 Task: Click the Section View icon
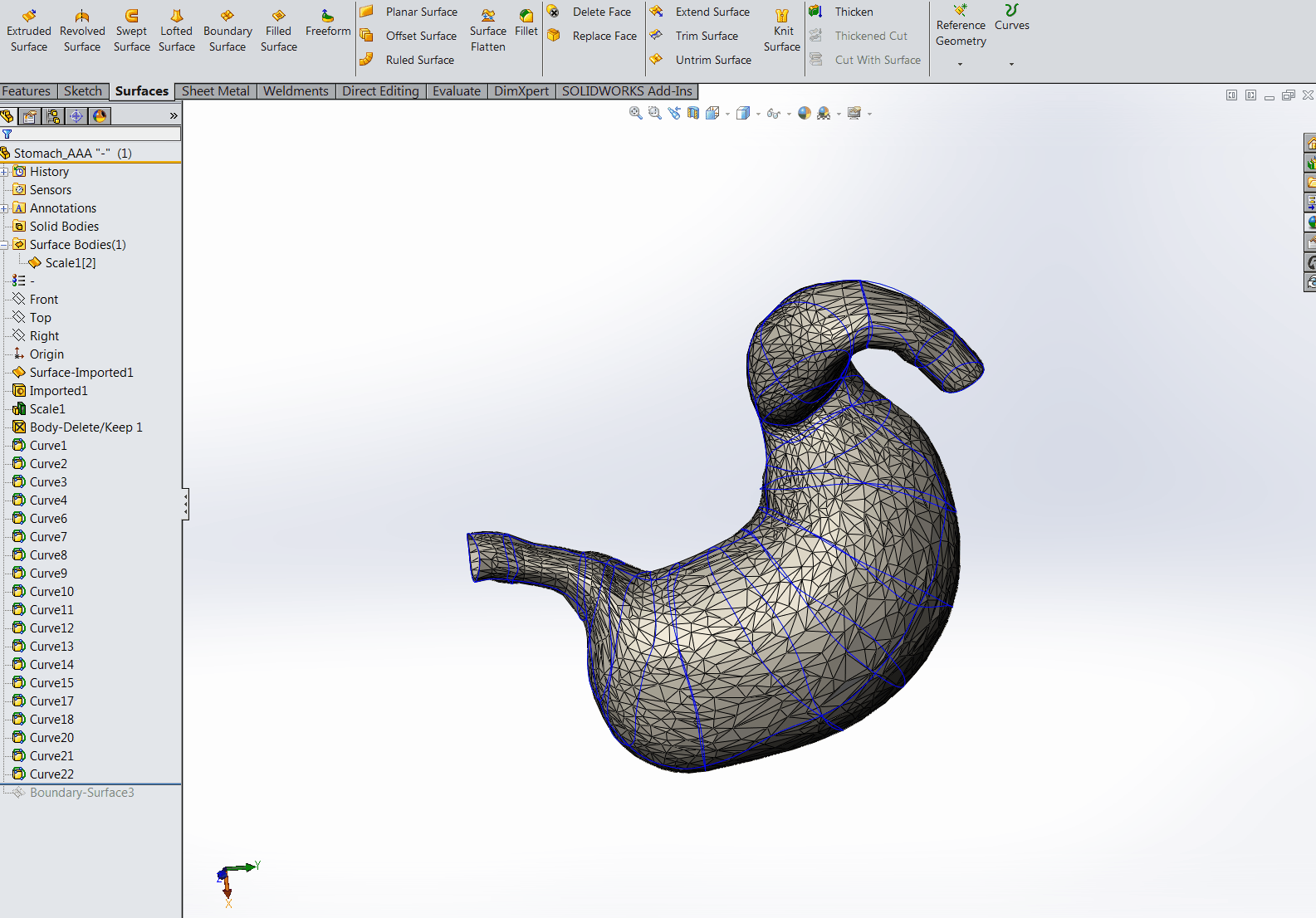[x=693, y=114]
